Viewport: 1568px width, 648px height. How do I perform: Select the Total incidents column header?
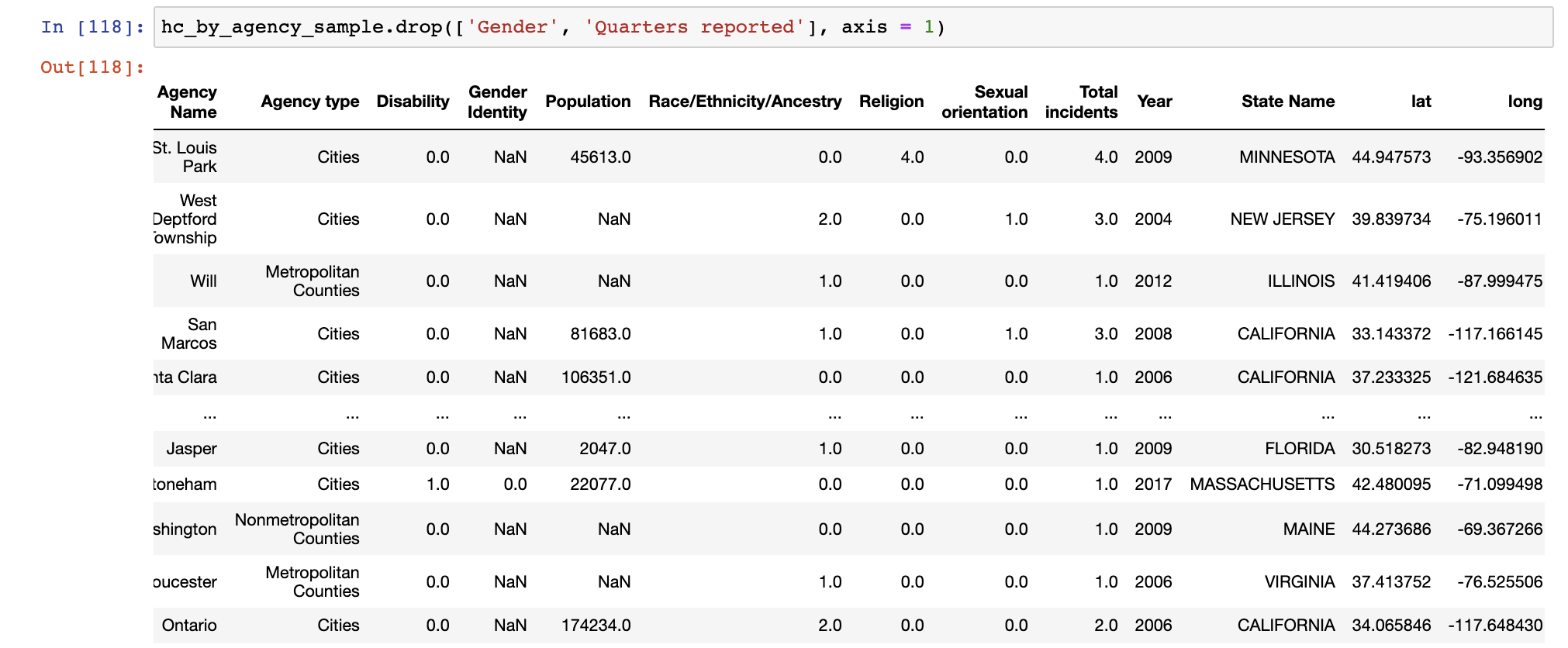(1082, 102)
